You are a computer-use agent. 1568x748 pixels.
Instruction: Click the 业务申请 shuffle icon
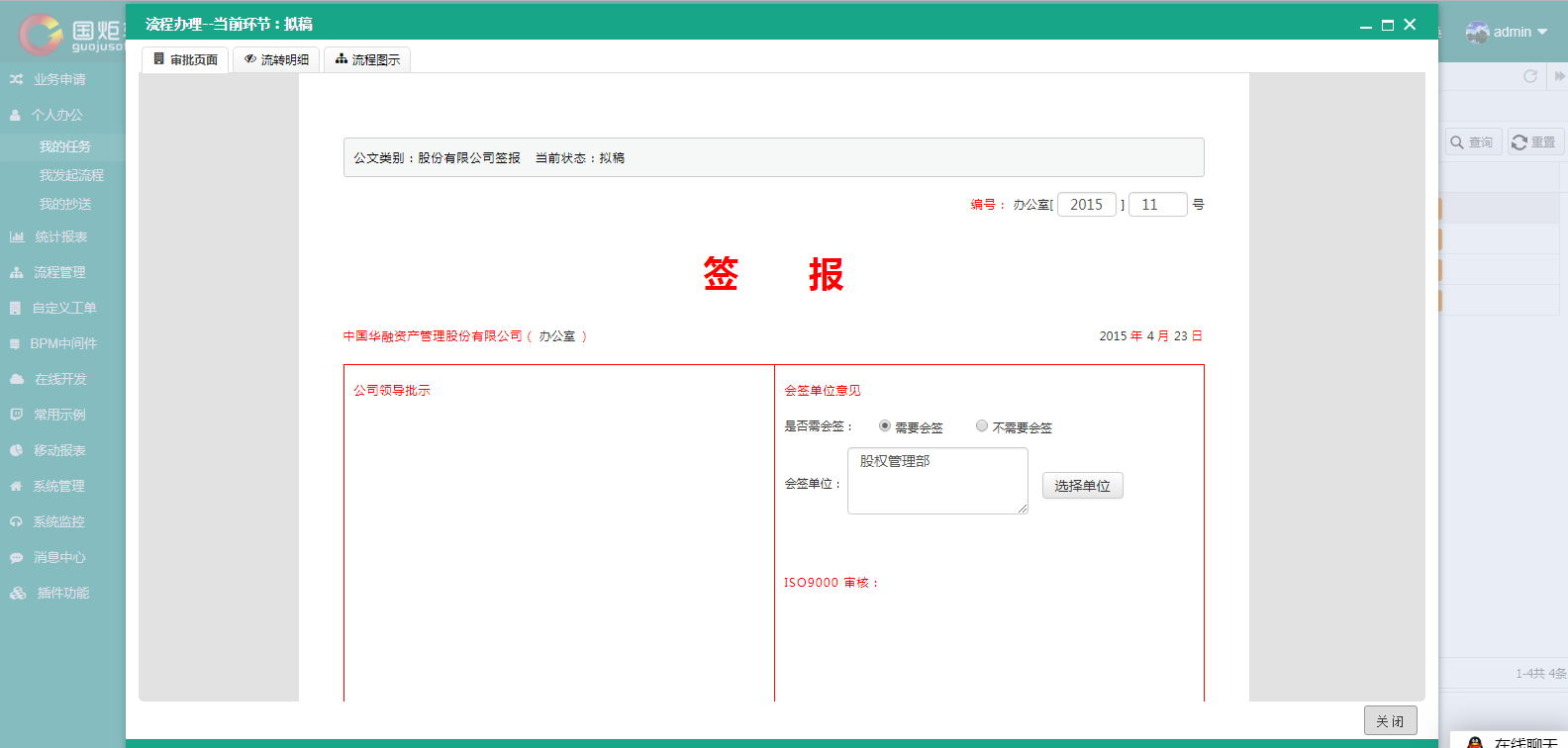(16, 79)
